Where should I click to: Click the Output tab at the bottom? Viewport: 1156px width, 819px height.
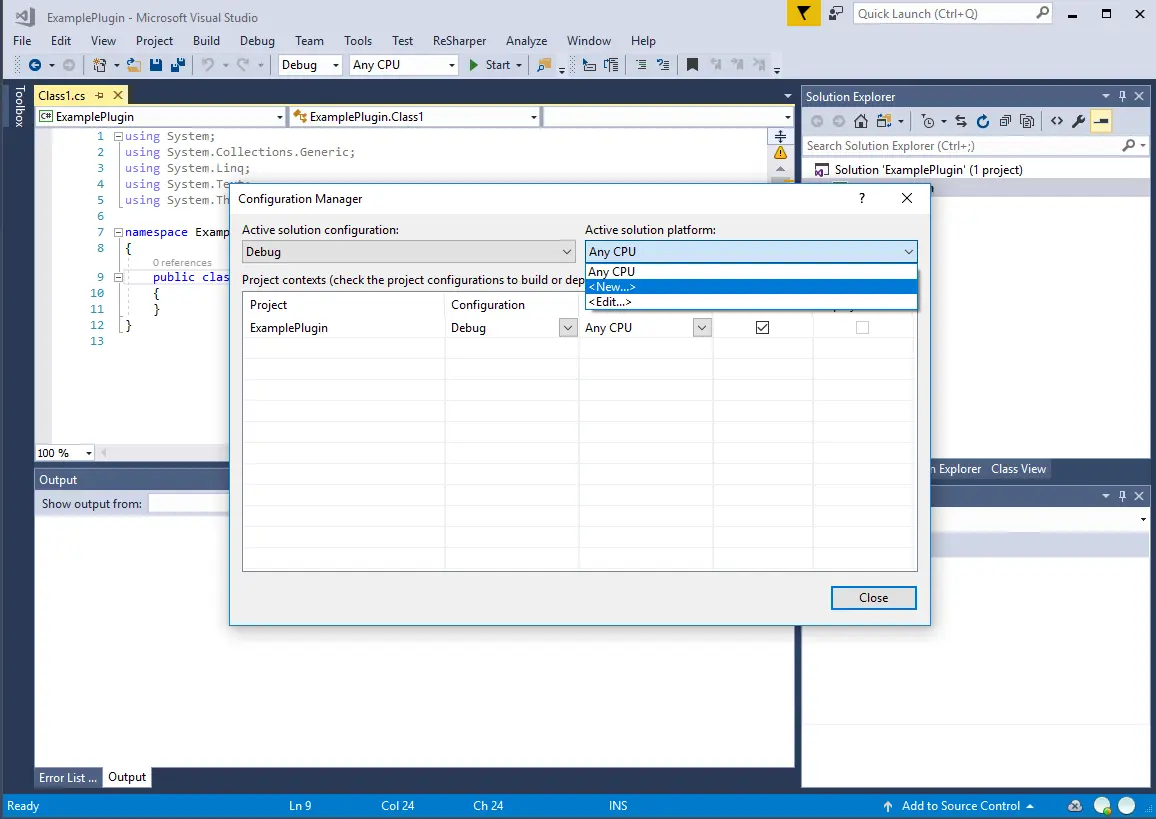(x=127, y=777)
